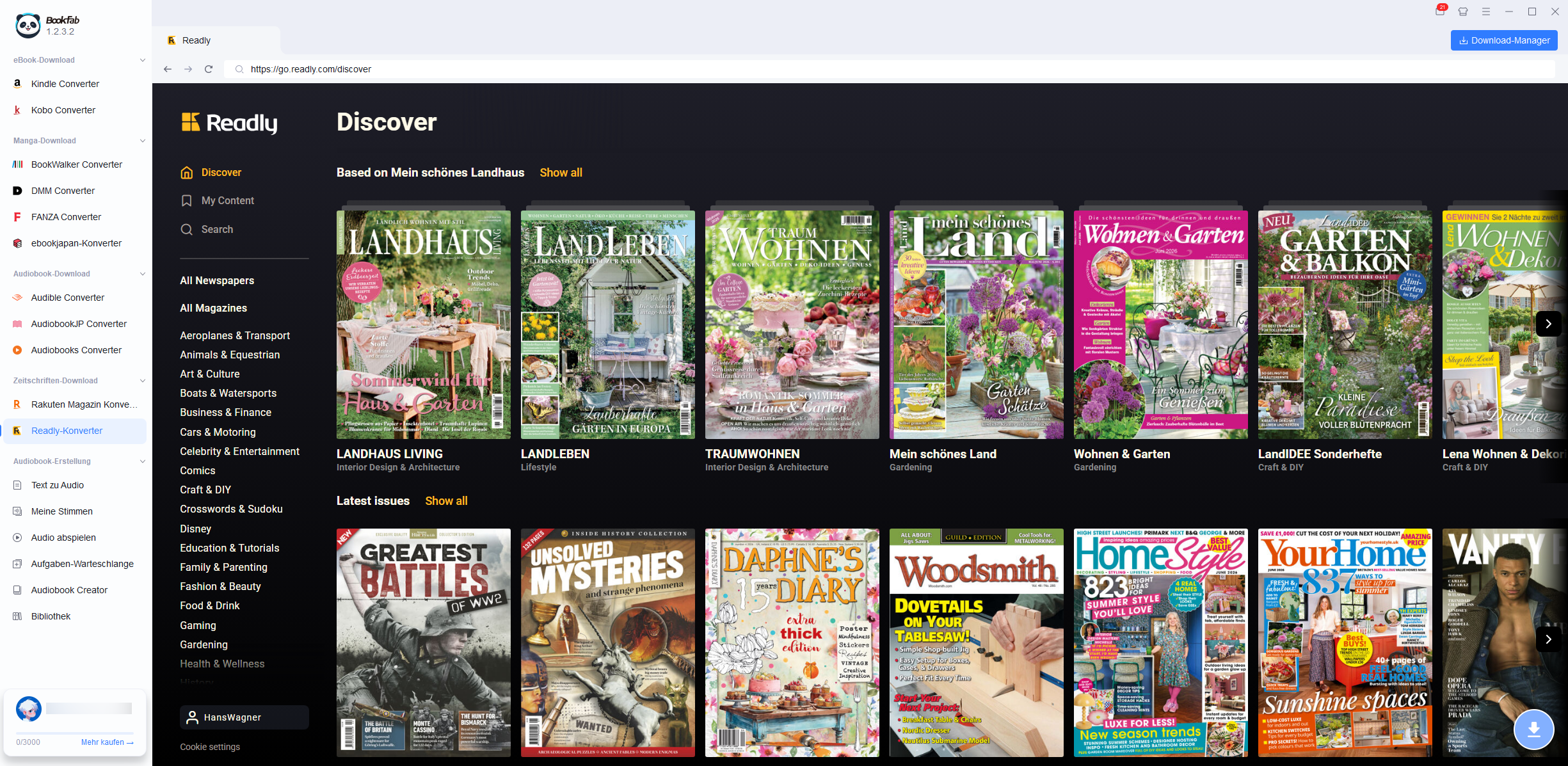Open the Audio abspielen play icon

click(x=17, y=538)
